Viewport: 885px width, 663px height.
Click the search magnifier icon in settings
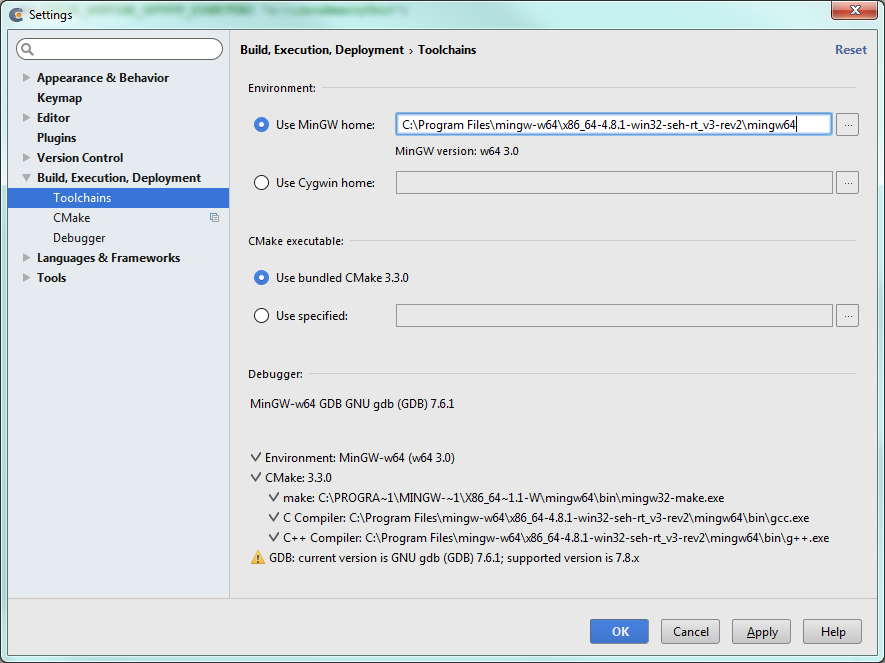pyautogui.click(x=27, y=50)
